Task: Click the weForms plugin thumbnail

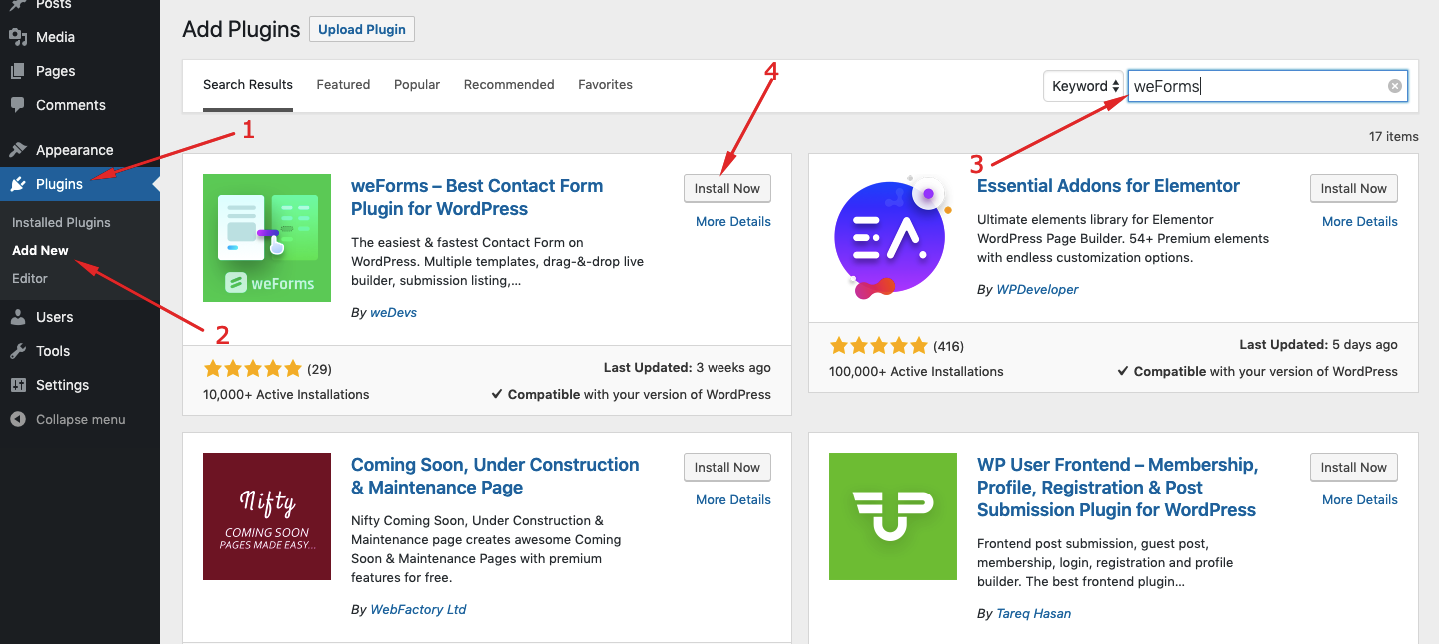Action: click(267, 238)
